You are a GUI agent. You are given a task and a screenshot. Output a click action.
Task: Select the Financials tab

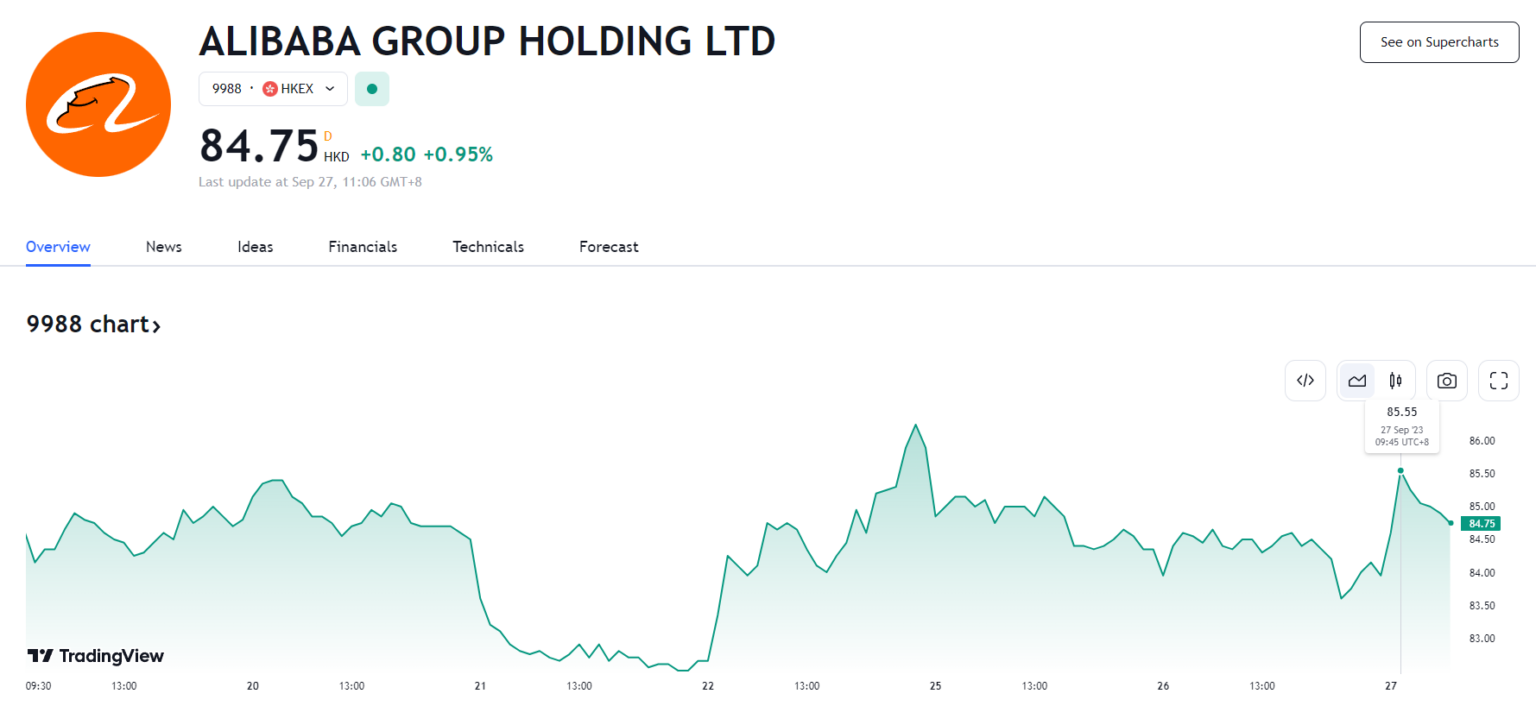pyautogui.click(x=362, y=246)
